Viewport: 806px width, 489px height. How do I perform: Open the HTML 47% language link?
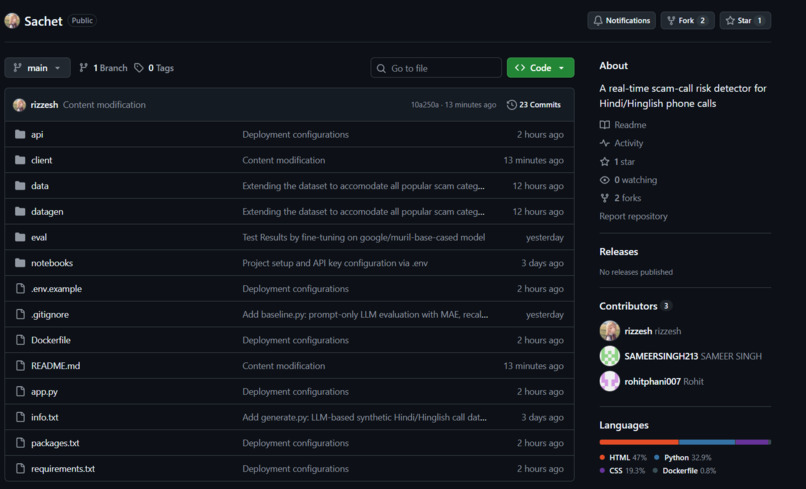(623, 458)
